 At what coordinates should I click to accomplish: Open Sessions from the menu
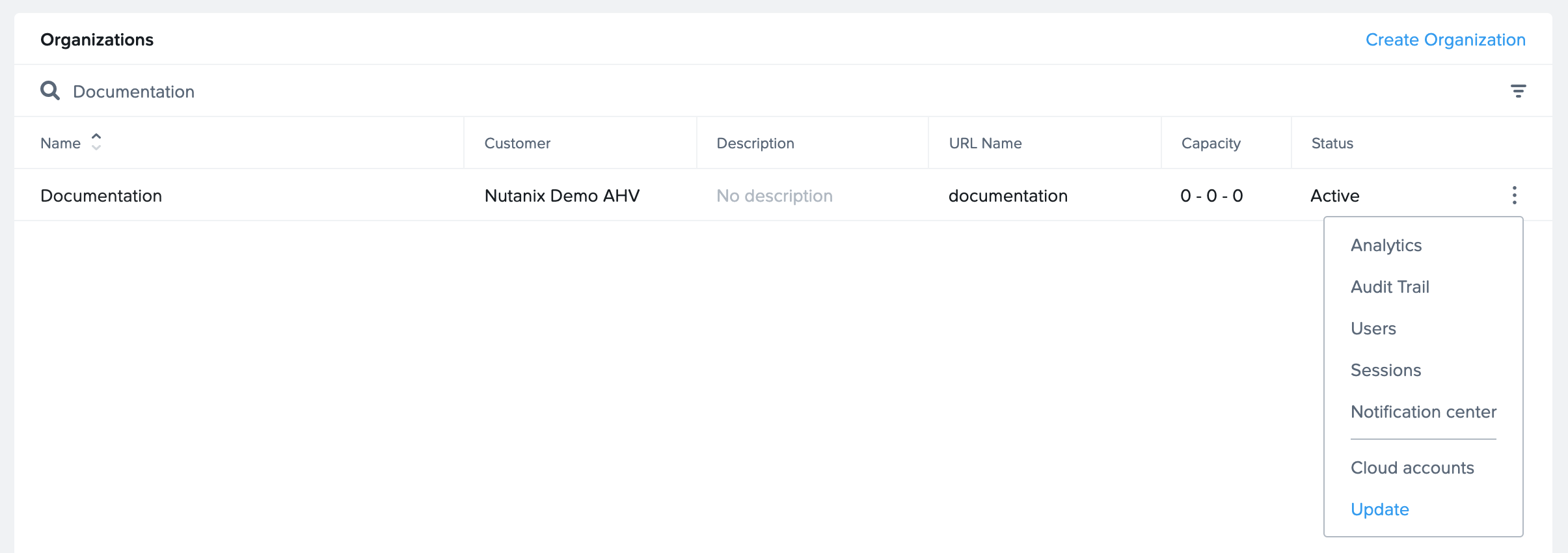pos(1385,370)
